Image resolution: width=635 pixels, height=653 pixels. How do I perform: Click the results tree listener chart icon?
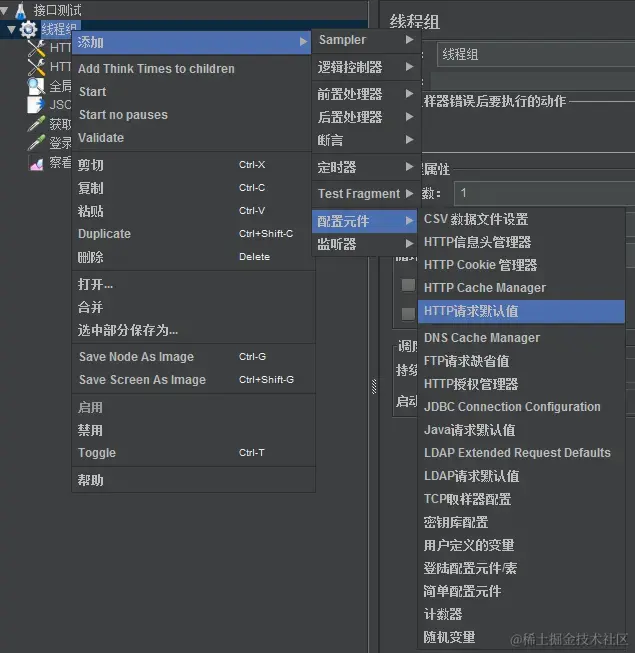(x=36, y=163)
